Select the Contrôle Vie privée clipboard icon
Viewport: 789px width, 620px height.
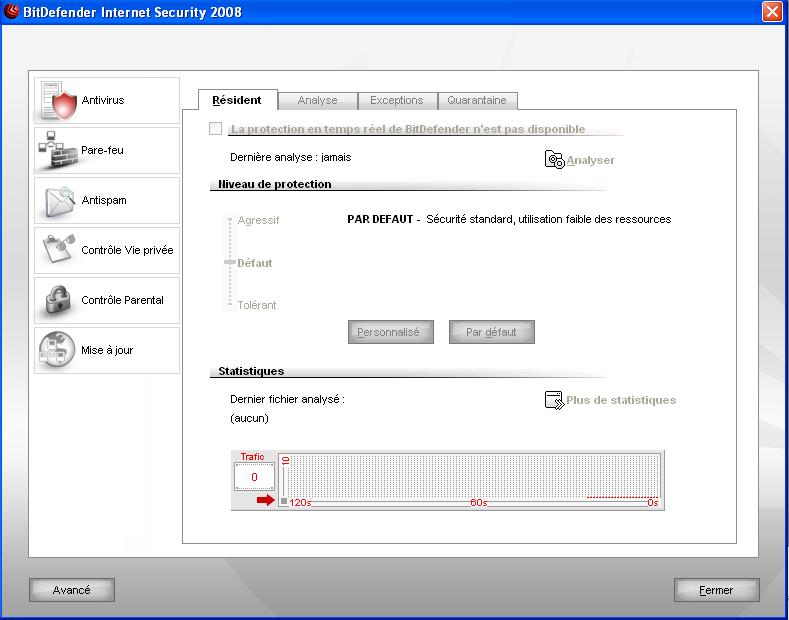click(59, 249)
